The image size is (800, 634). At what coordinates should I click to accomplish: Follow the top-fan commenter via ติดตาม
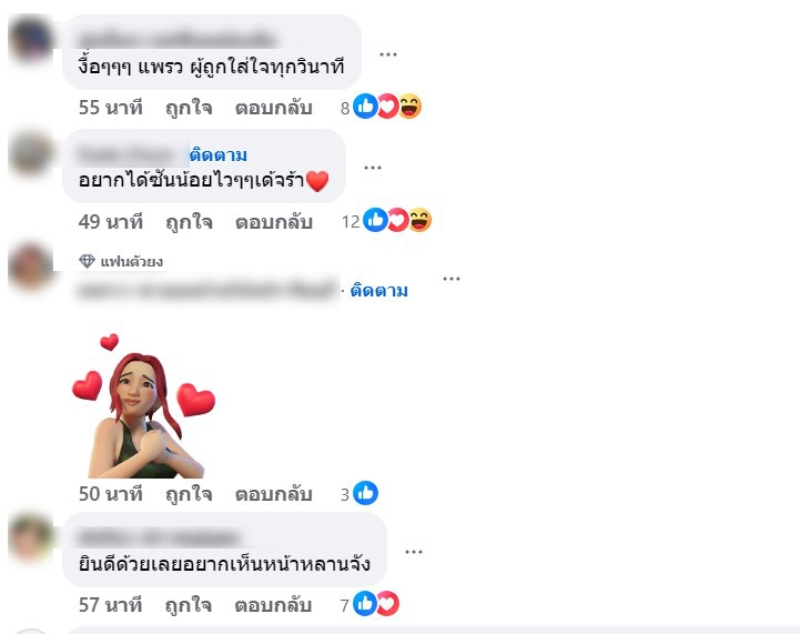pyautogui.click(x=379, y=290)
